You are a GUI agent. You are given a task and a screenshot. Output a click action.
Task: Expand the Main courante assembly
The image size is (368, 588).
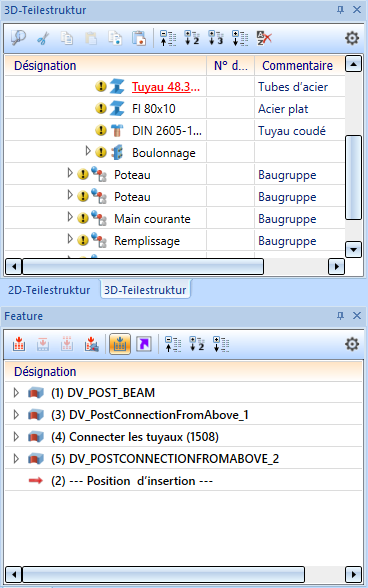[x=70, y=217]
